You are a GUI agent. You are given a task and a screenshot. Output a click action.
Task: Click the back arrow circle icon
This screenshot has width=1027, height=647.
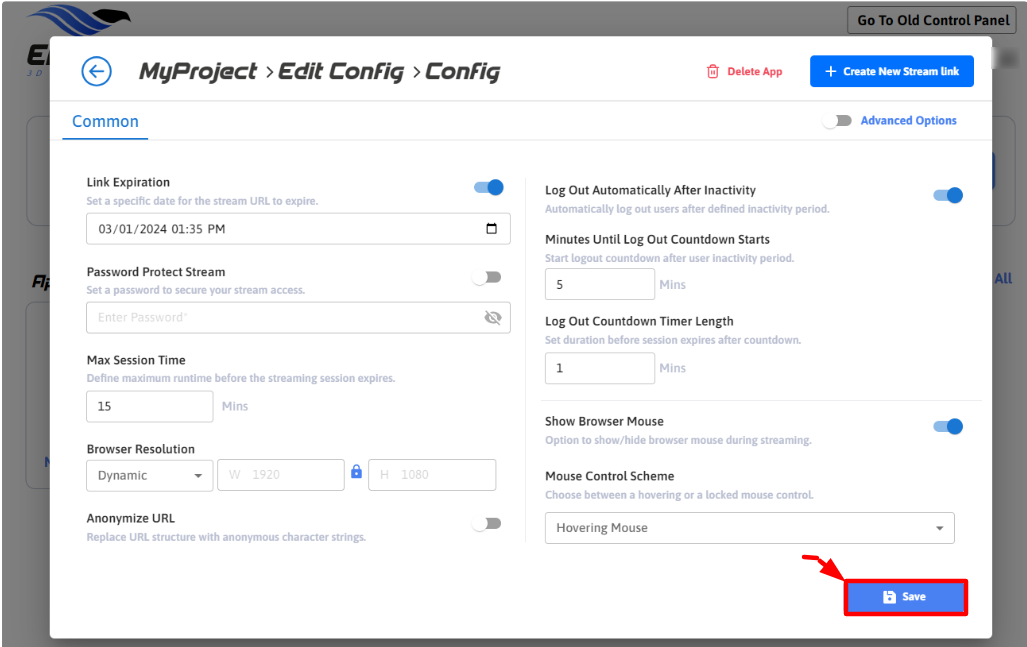(x=96, y=71)
